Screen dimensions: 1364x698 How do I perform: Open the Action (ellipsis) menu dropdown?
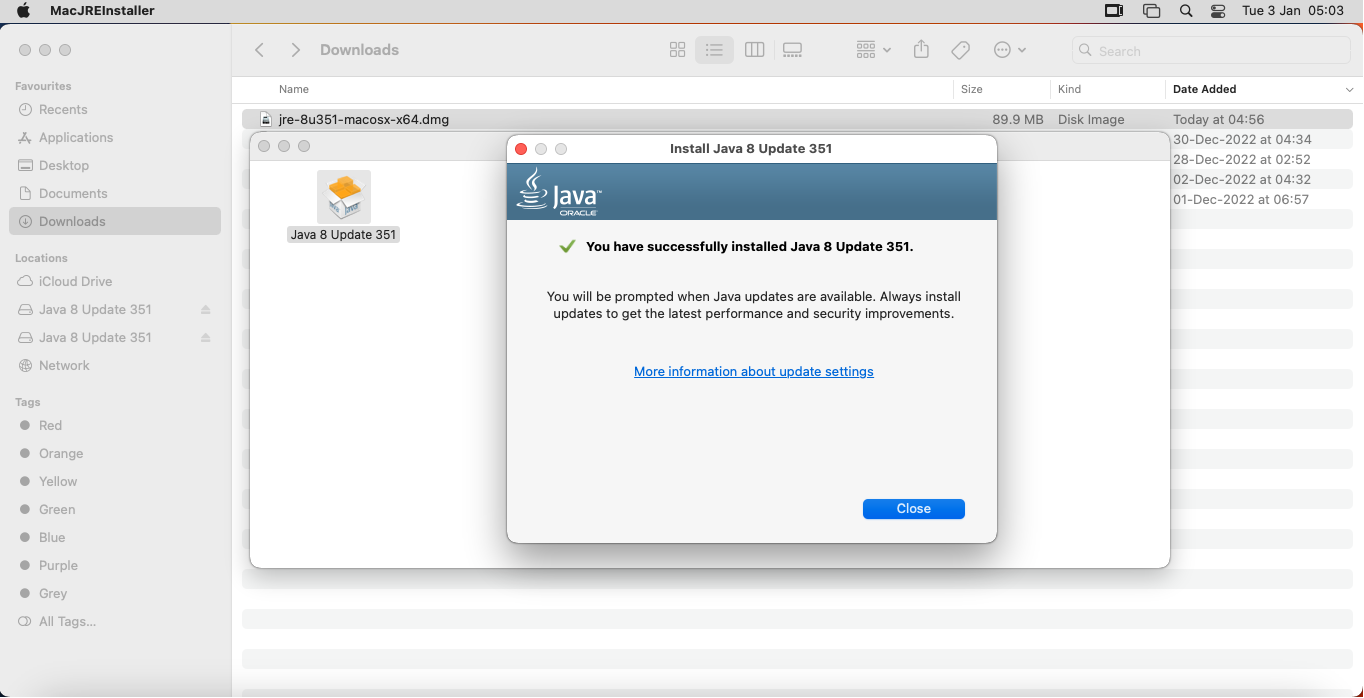[x=1010, y=50]
